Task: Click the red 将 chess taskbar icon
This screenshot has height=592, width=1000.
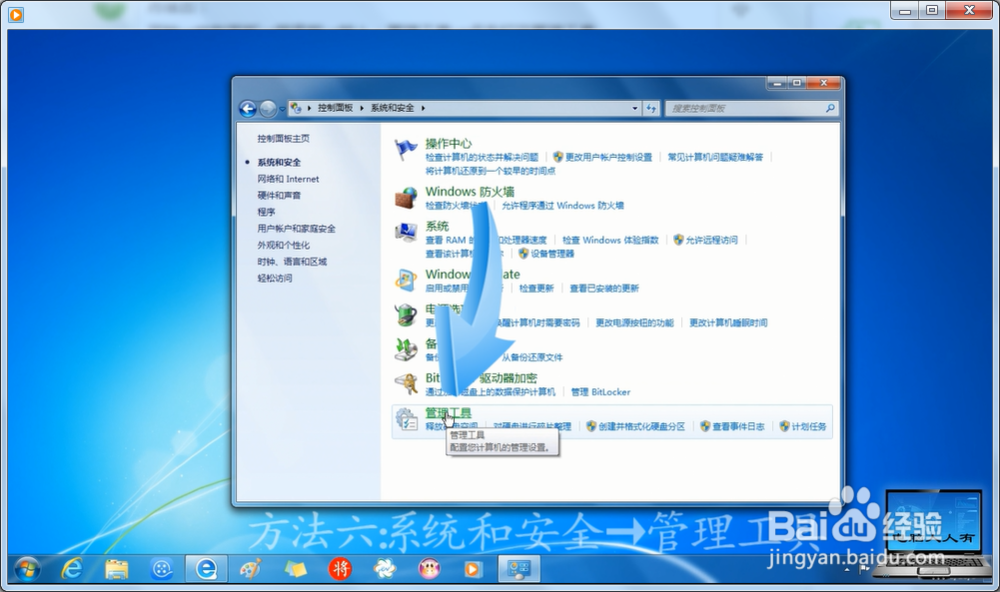Action: click(340, 568)
